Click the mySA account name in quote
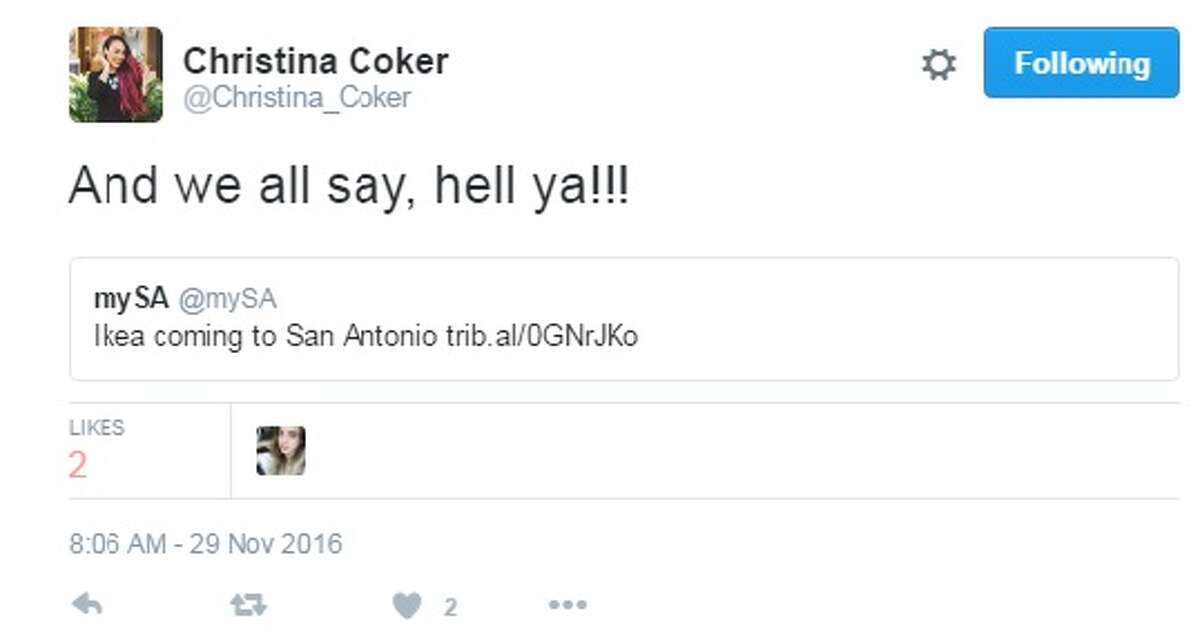This screenshot has height=636, width=1200. tap(131, 299)
